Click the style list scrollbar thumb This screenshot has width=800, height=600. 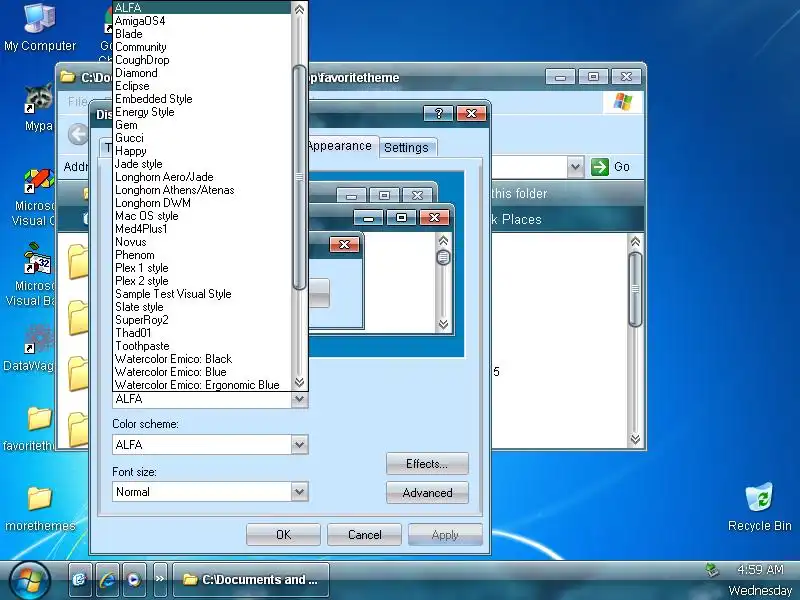299,178
